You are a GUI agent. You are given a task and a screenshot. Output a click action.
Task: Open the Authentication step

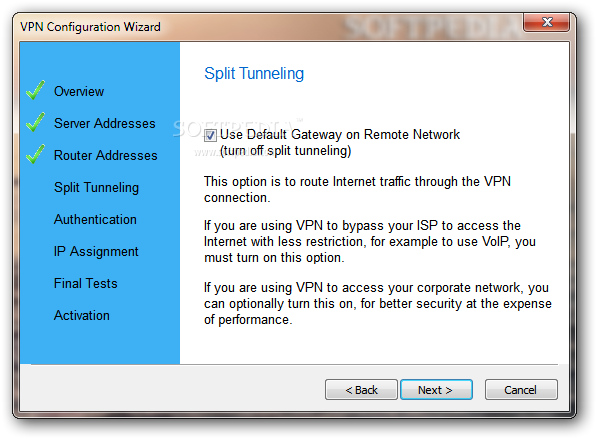tap(95, 219)
